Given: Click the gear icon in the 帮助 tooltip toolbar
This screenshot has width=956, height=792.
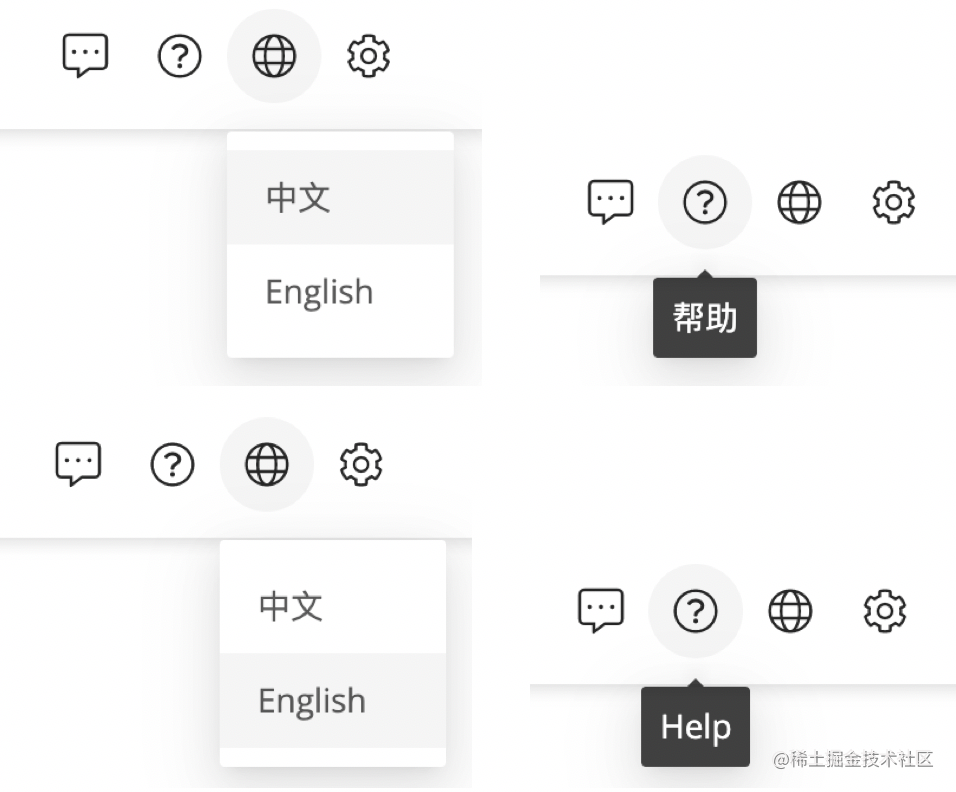Looking at the screenshot, I should click(x=894, y=202).
